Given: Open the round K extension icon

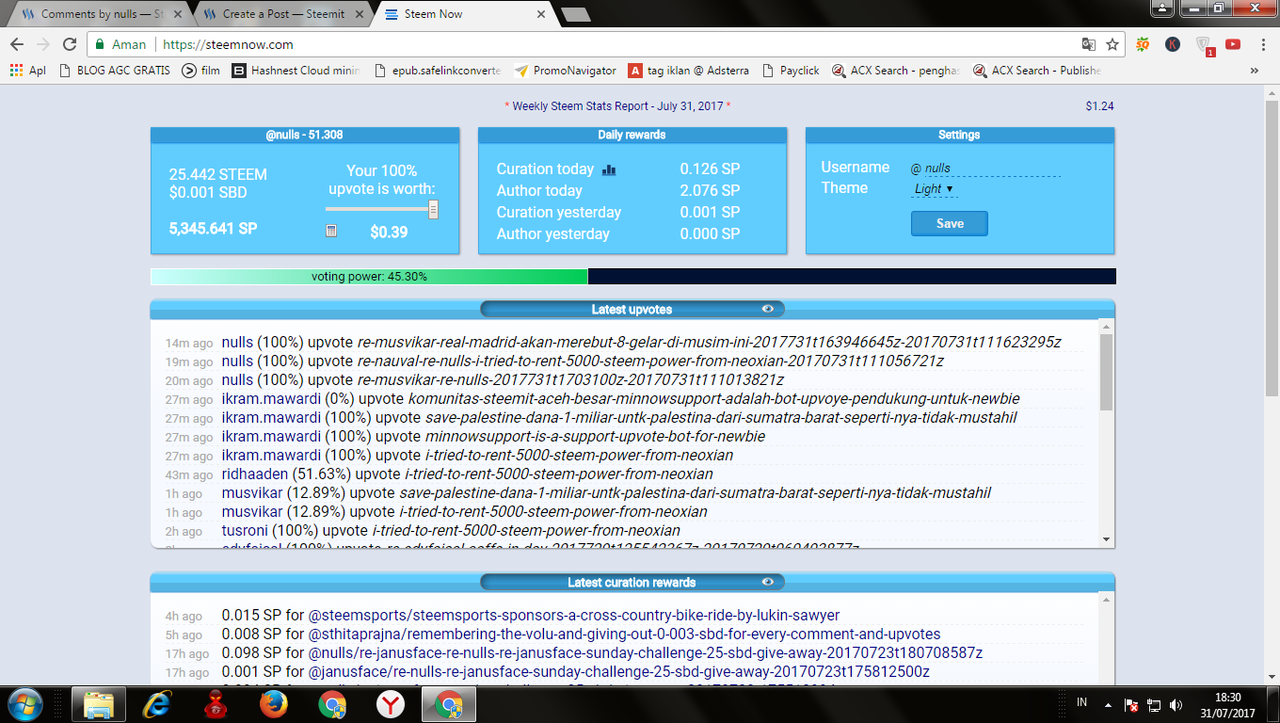Looking at the screenshot, I should (1173, 44).
